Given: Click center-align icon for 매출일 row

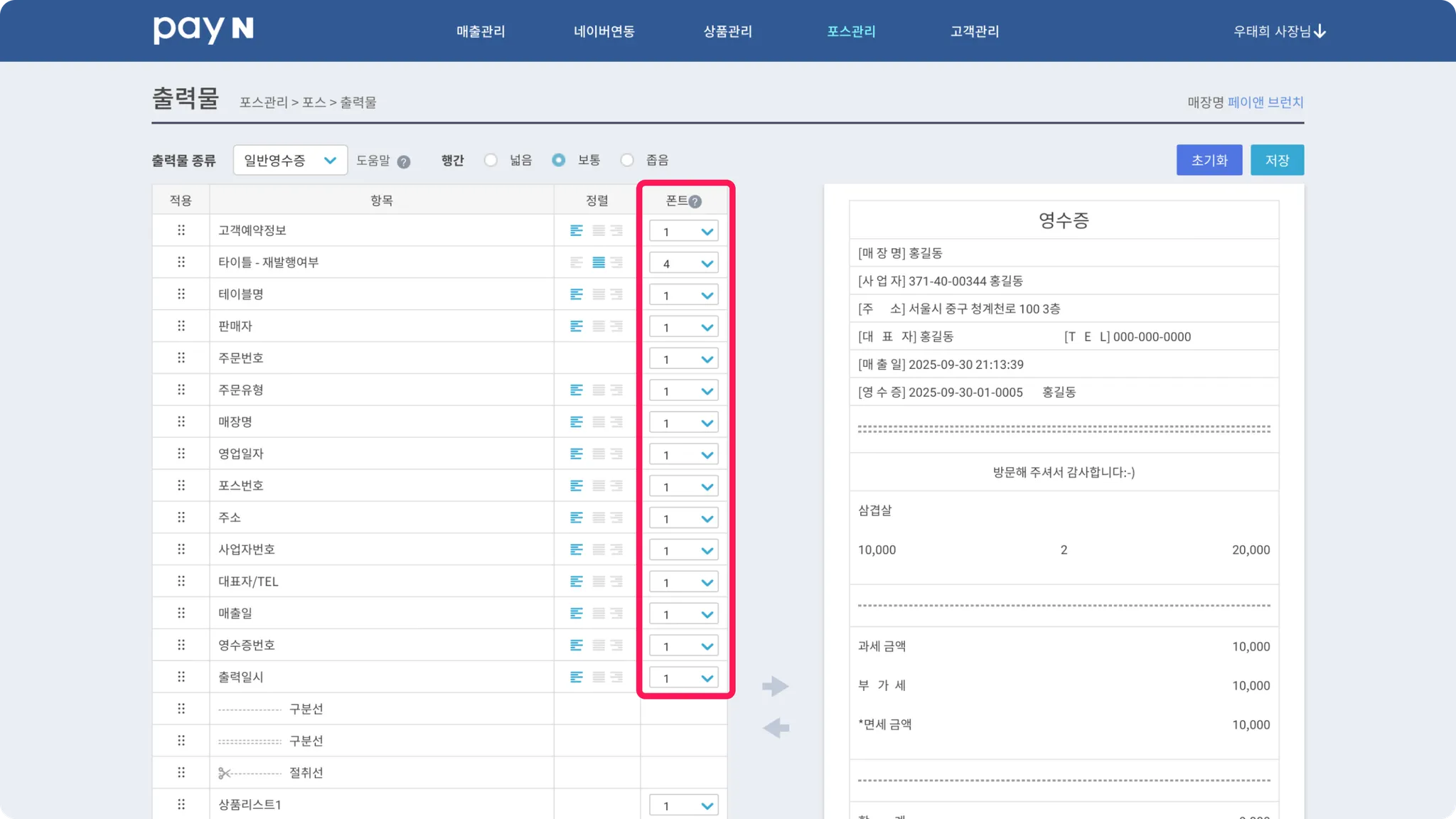Looking at the screenshot, I should 599,613.
